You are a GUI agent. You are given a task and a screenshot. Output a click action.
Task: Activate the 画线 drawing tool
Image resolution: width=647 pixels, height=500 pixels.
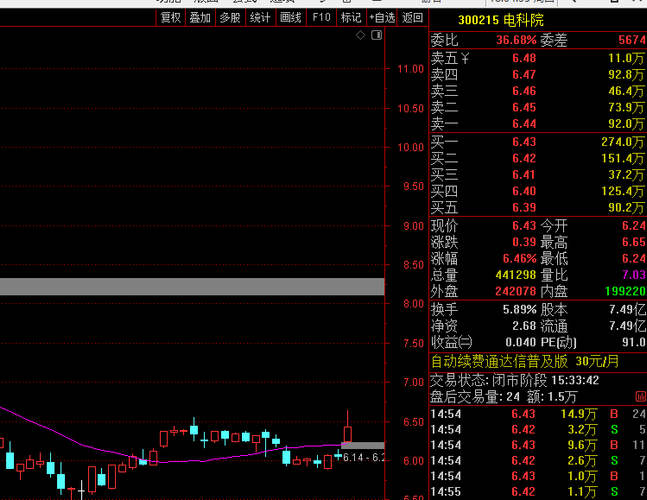[x=290, y=18]
